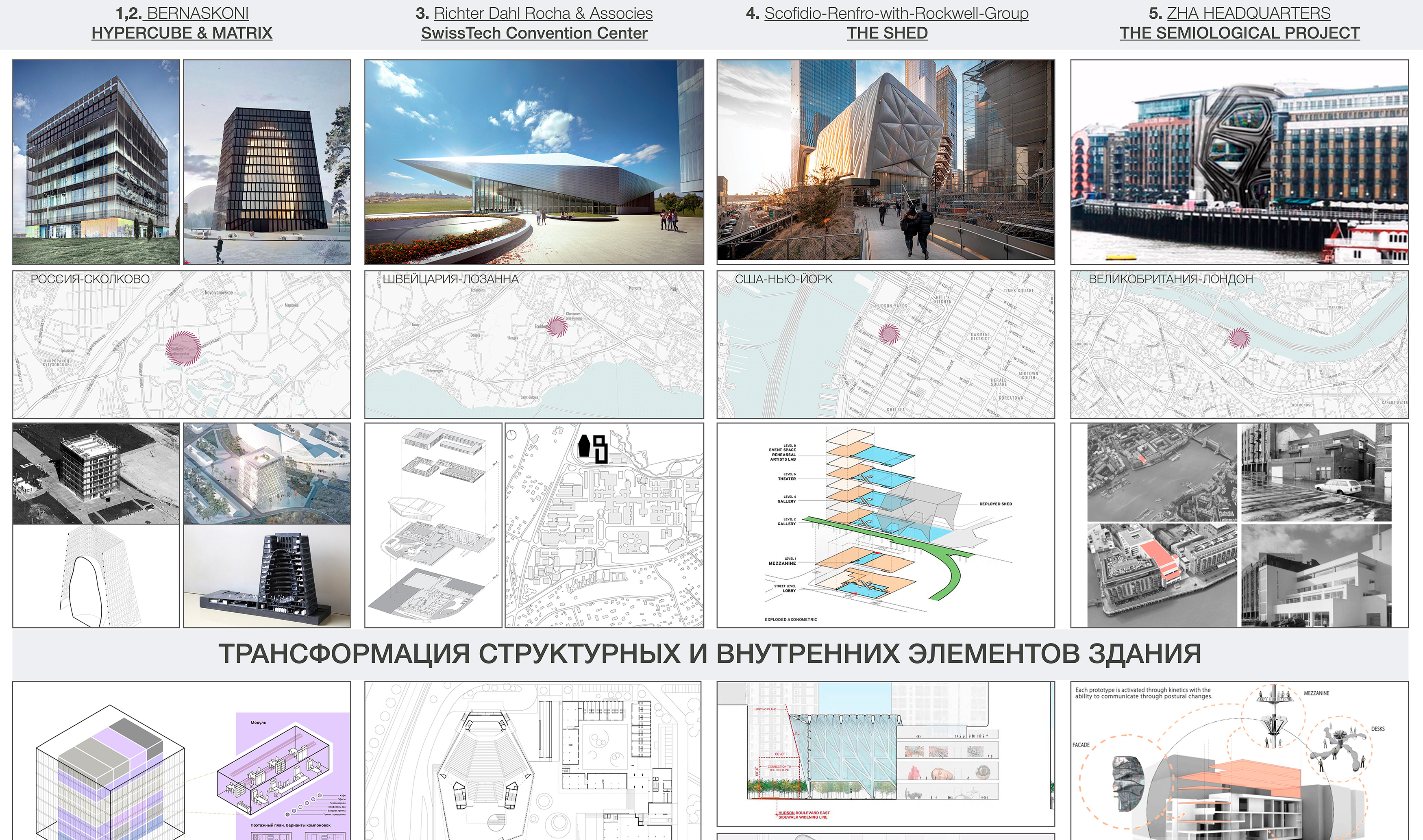Click the transformation section title banner
Image resolution: width=1423 pixels, height=840 pixels.
tap(710, 654)
